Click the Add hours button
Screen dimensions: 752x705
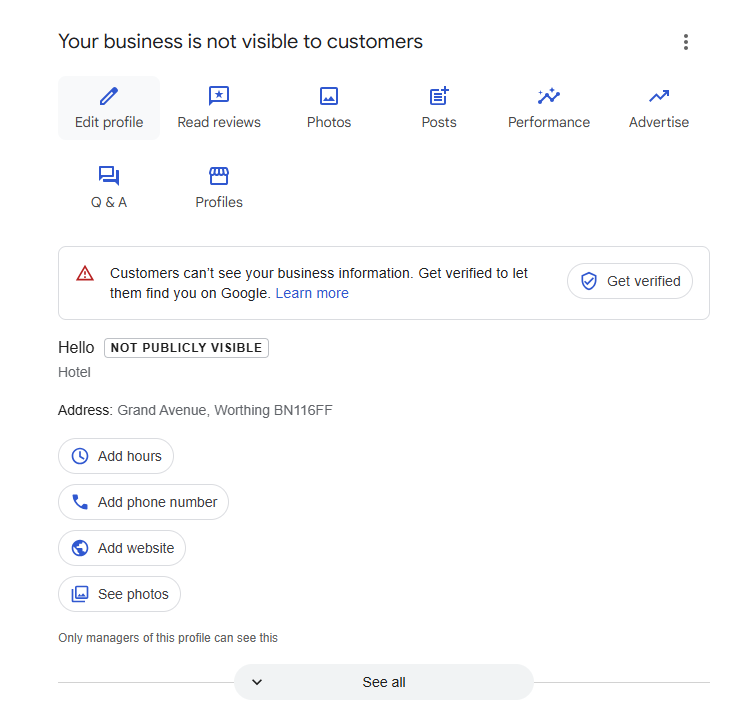pyautogui.click(x=116, y=456)
